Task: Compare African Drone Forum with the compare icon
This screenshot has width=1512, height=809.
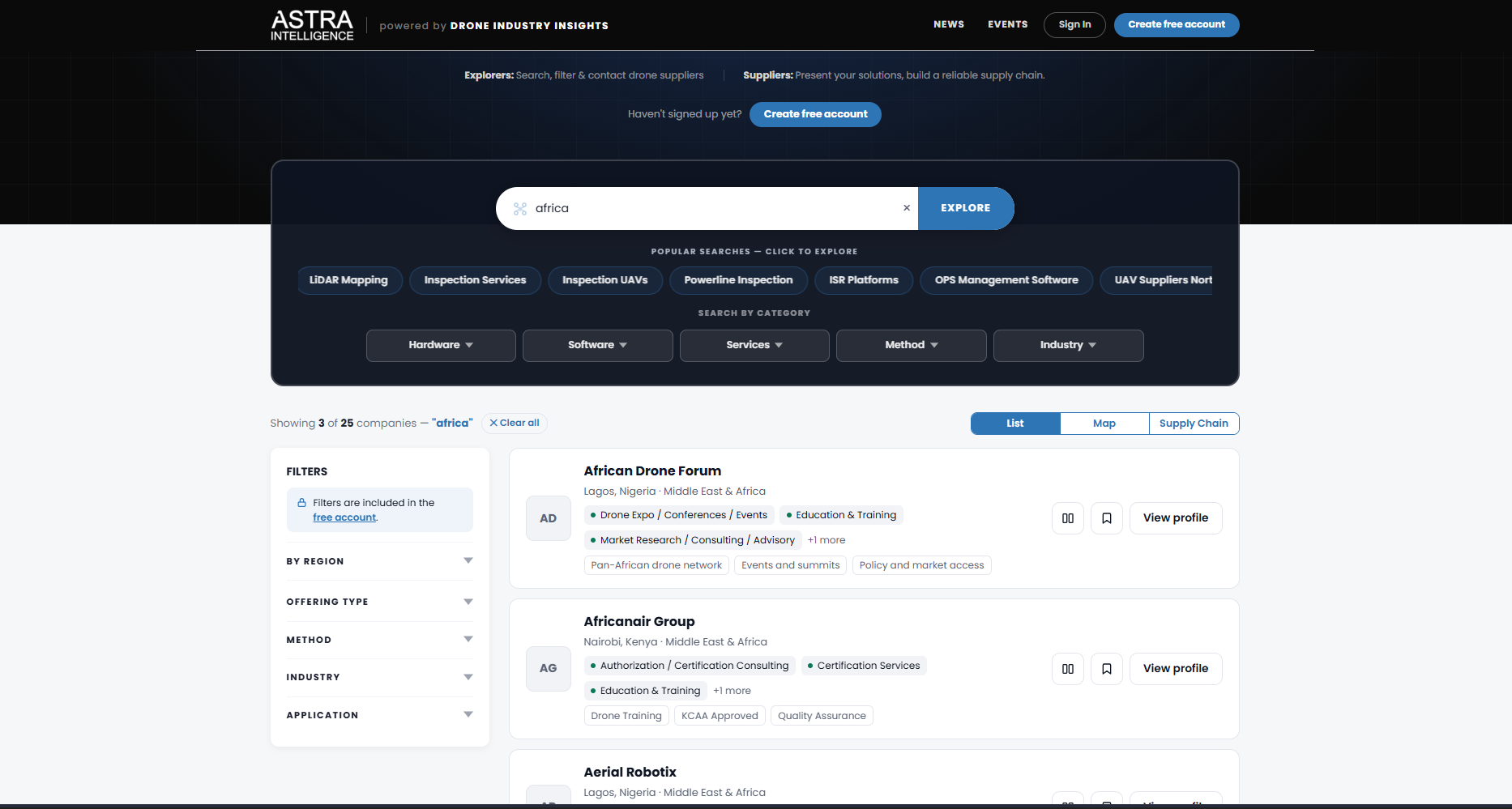Action: pyautogui.click(x=1068, y=518)
